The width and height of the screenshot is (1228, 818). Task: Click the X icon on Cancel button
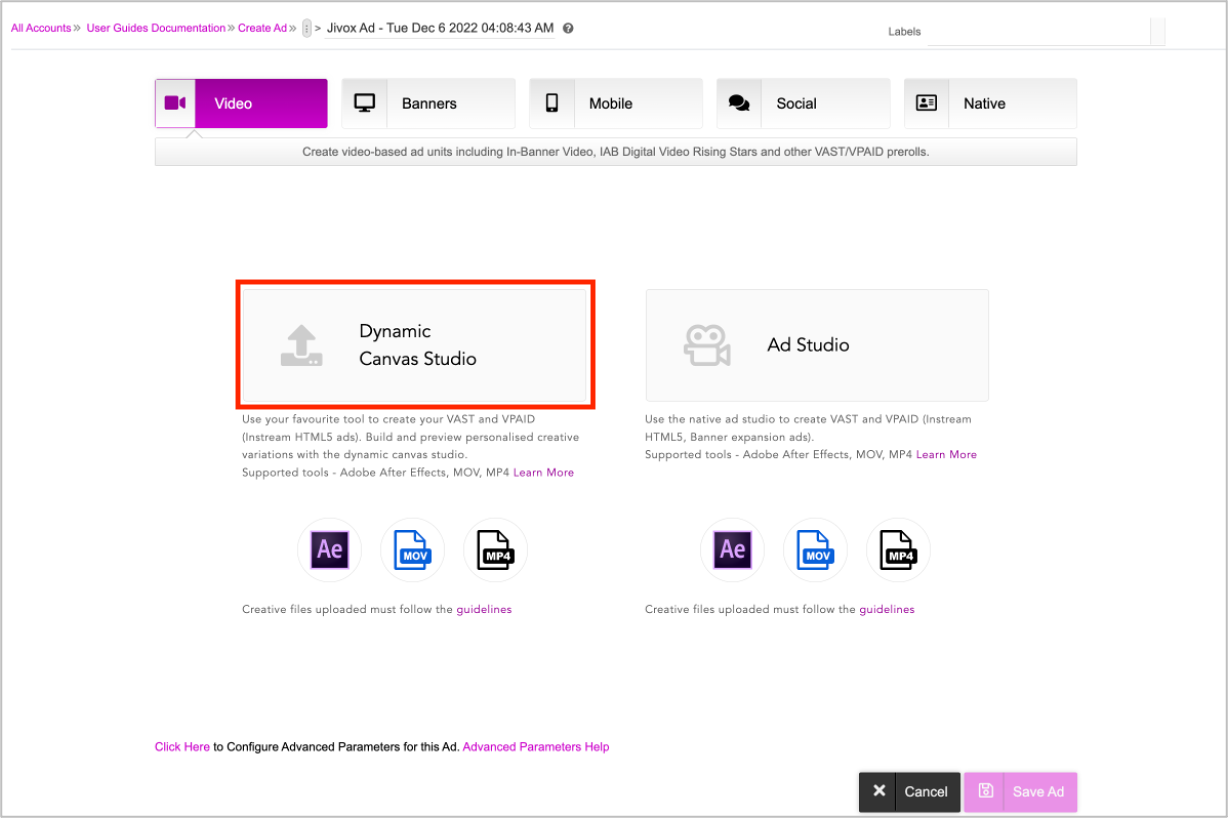pyautogui.click(x=879, y=791)
